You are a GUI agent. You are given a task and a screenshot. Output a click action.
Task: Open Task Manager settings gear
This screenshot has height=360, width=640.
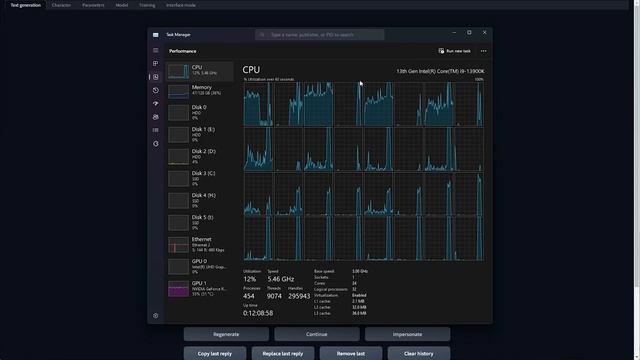point(156,316)
